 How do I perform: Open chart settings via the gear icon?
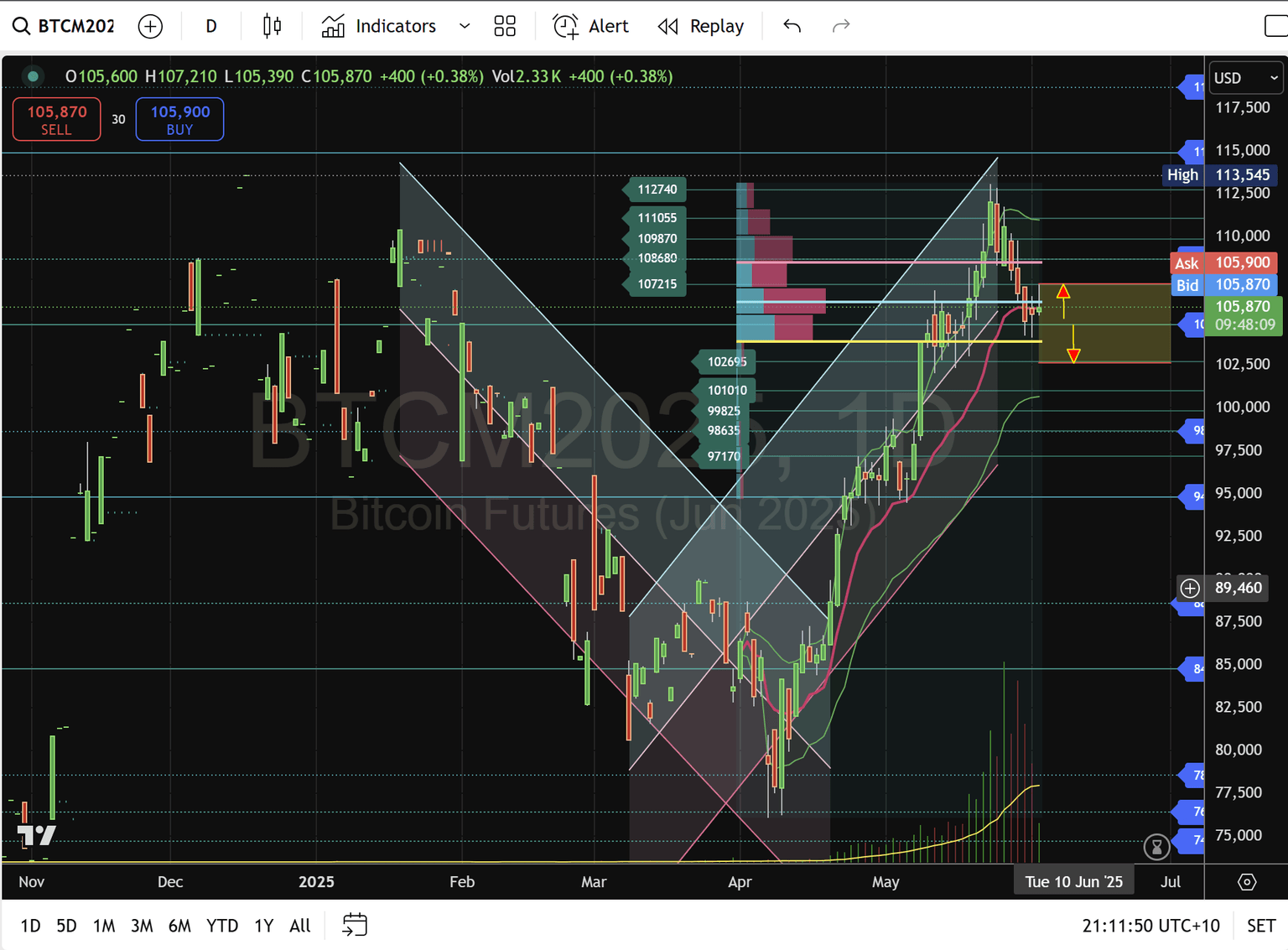1244,881
